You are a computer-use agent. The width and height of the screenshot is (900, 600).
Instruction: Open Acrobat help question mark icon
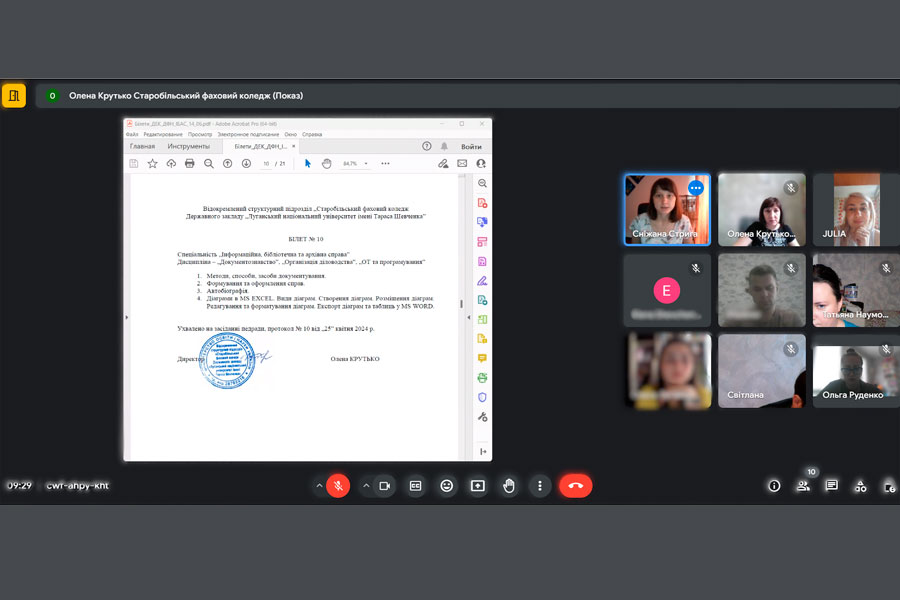tap(426, 146)
